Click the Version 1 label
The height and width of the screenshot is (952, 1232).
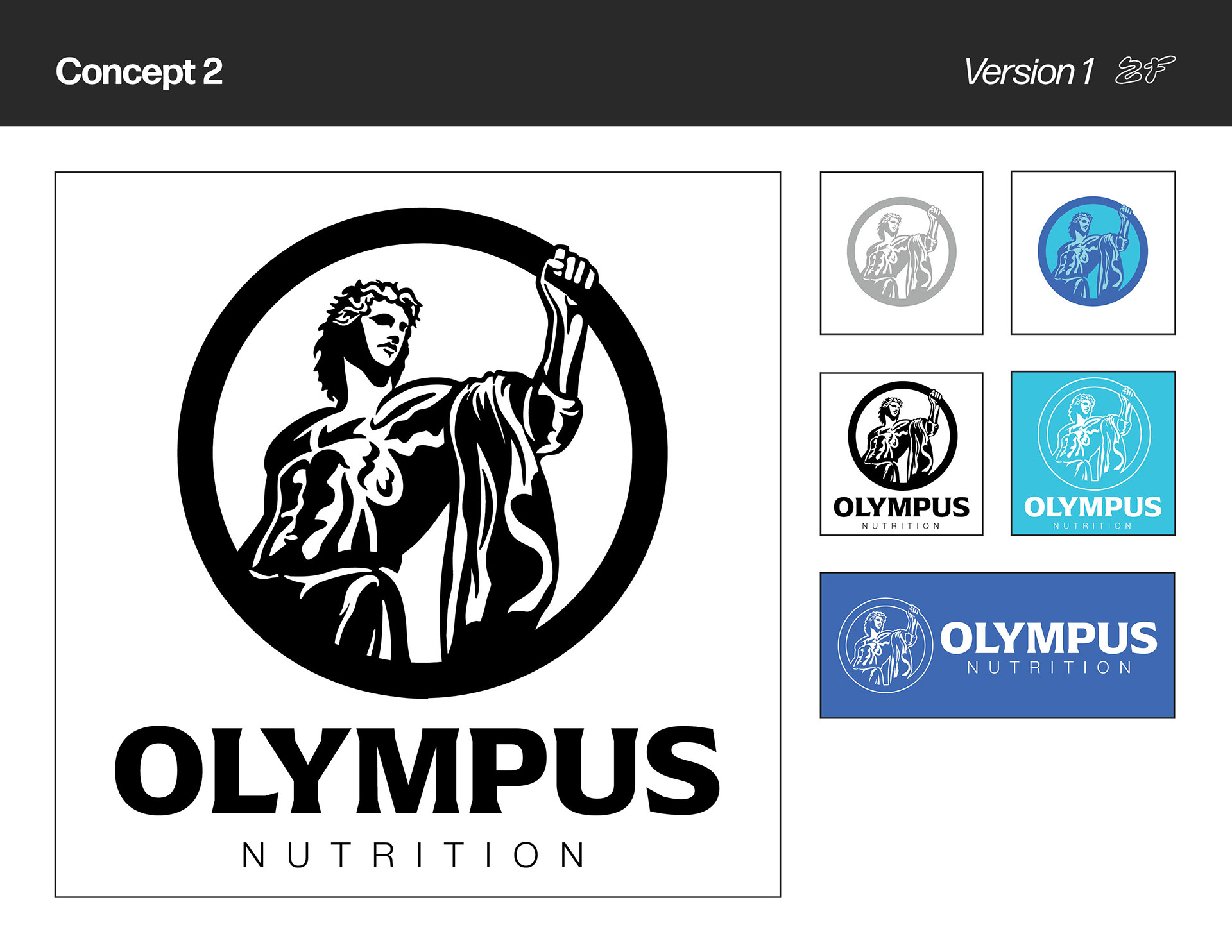1029,72
